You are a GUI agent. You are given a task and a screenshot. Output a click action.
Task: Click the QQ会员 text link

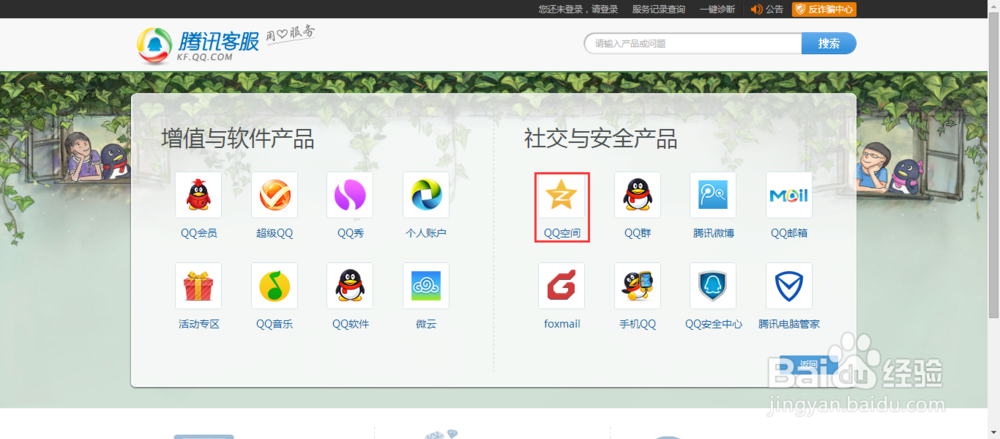[x=199, y=234]
